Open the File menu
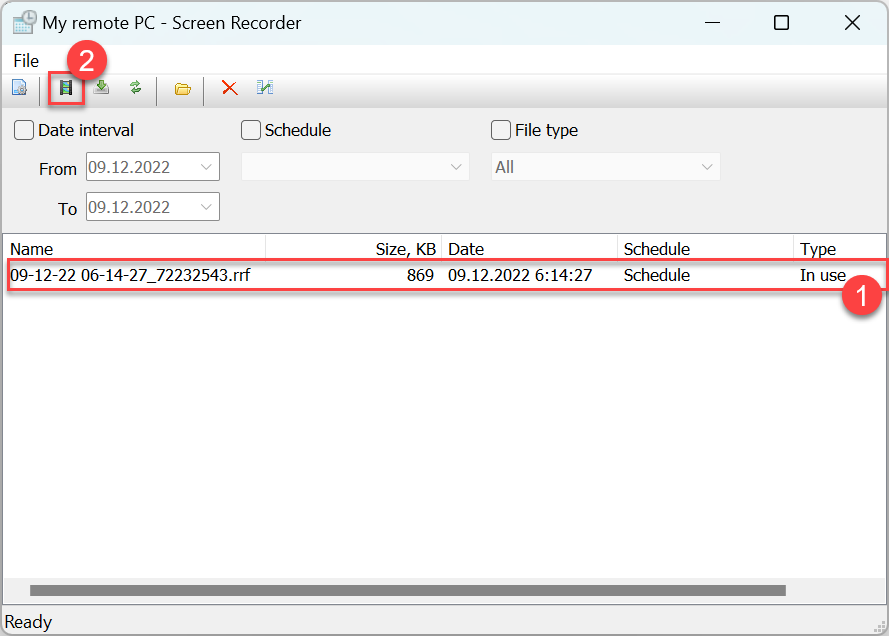 26,61
